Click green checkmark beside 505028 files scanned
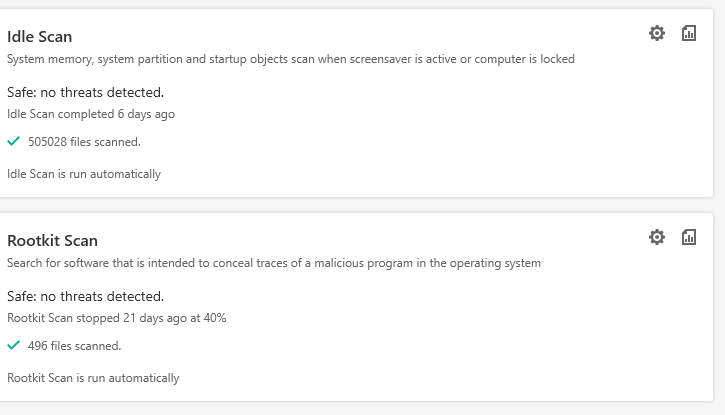 (x=13, y=142)
